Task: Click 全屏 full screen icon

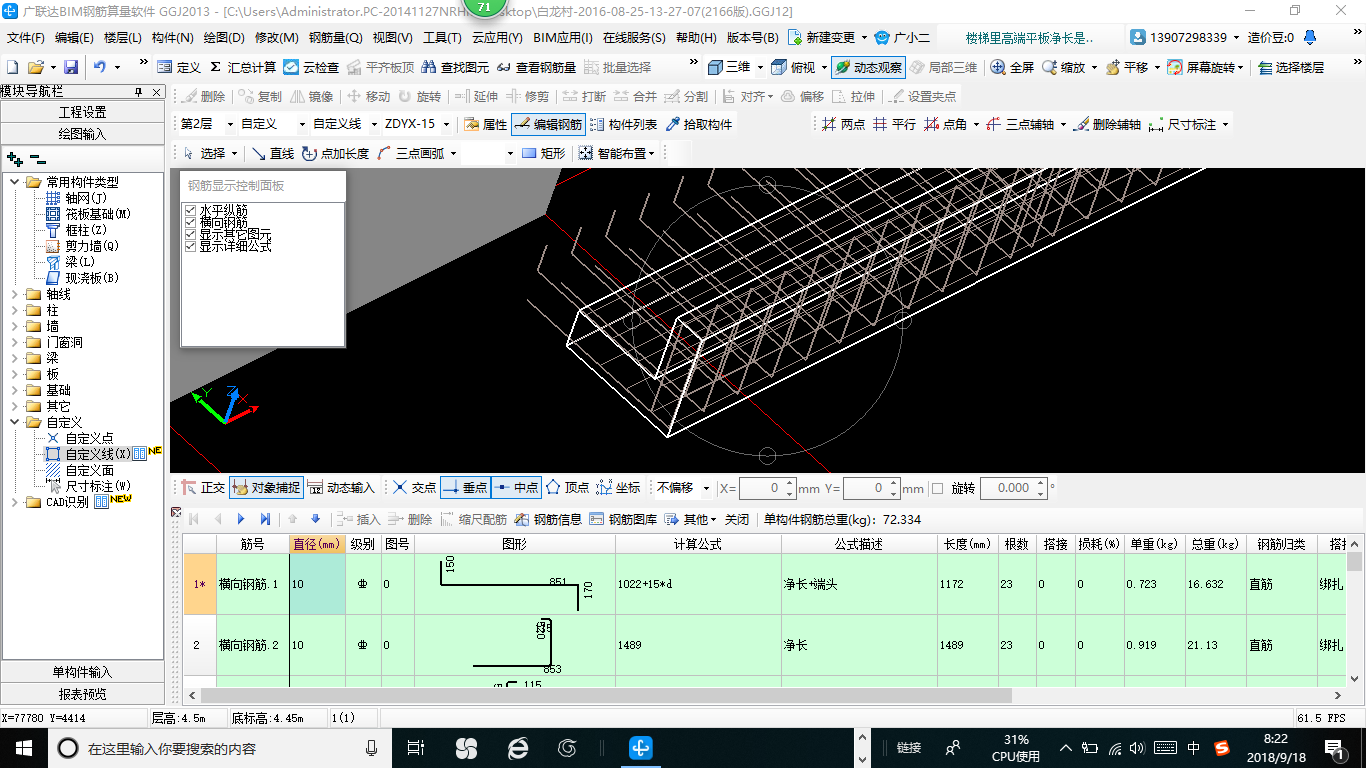Action: click(x=1012, y=67)
